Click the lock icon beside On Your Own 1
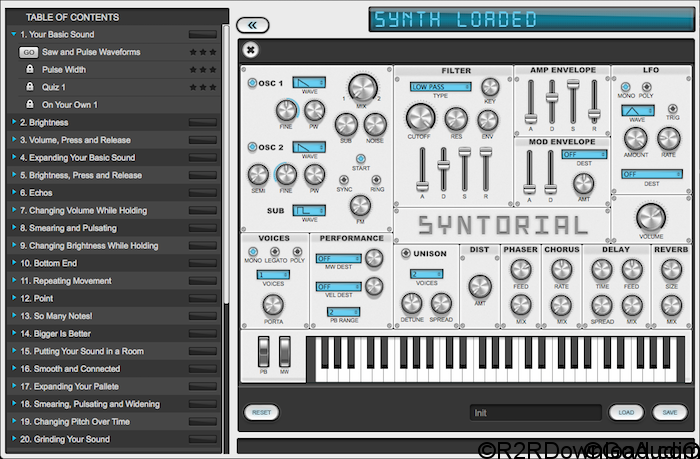This screenshot has width=700, height=459. (x=29, y=104)
